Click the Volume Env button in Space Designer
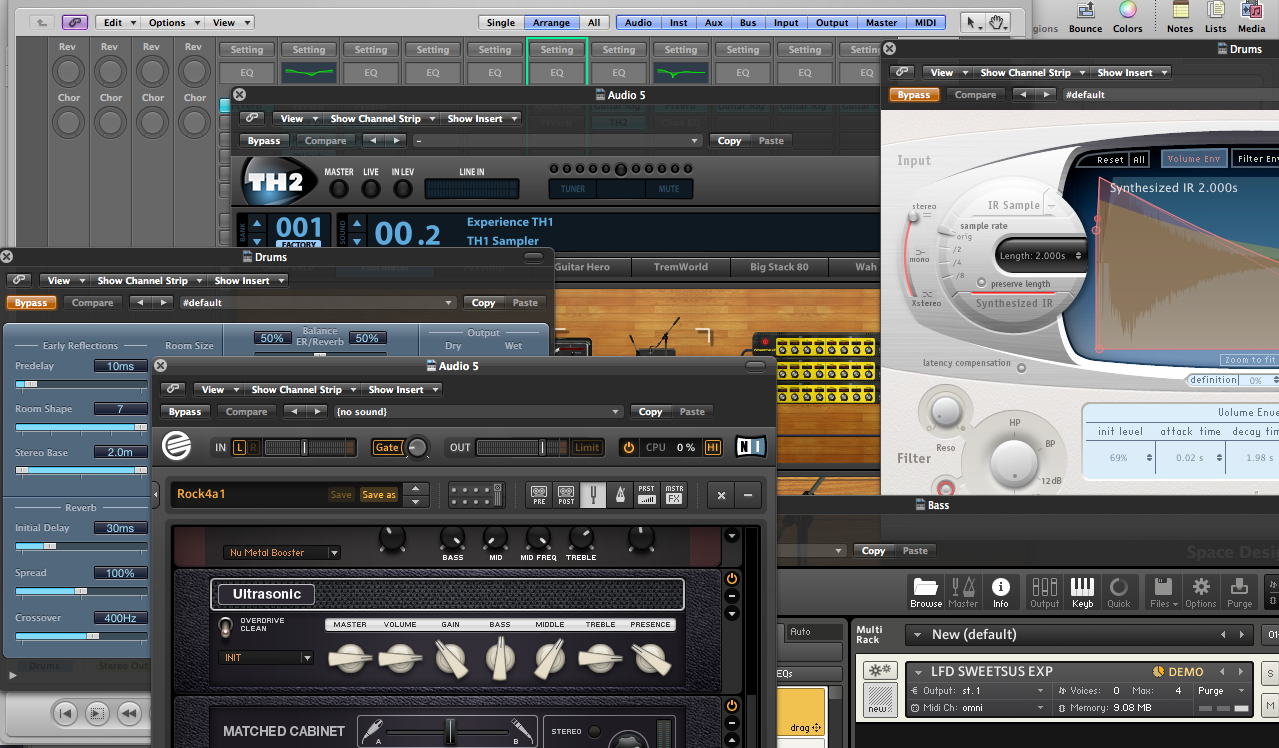1279x748 pixels. pos(1194,159)
